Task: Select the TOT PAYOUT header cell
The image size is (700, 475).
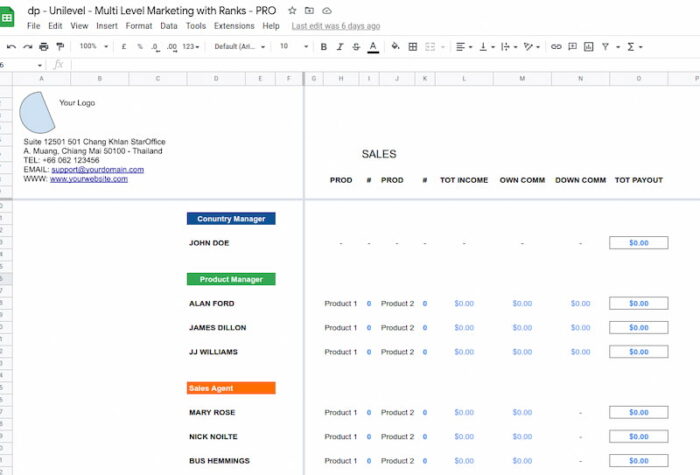Action: point(638,180)
